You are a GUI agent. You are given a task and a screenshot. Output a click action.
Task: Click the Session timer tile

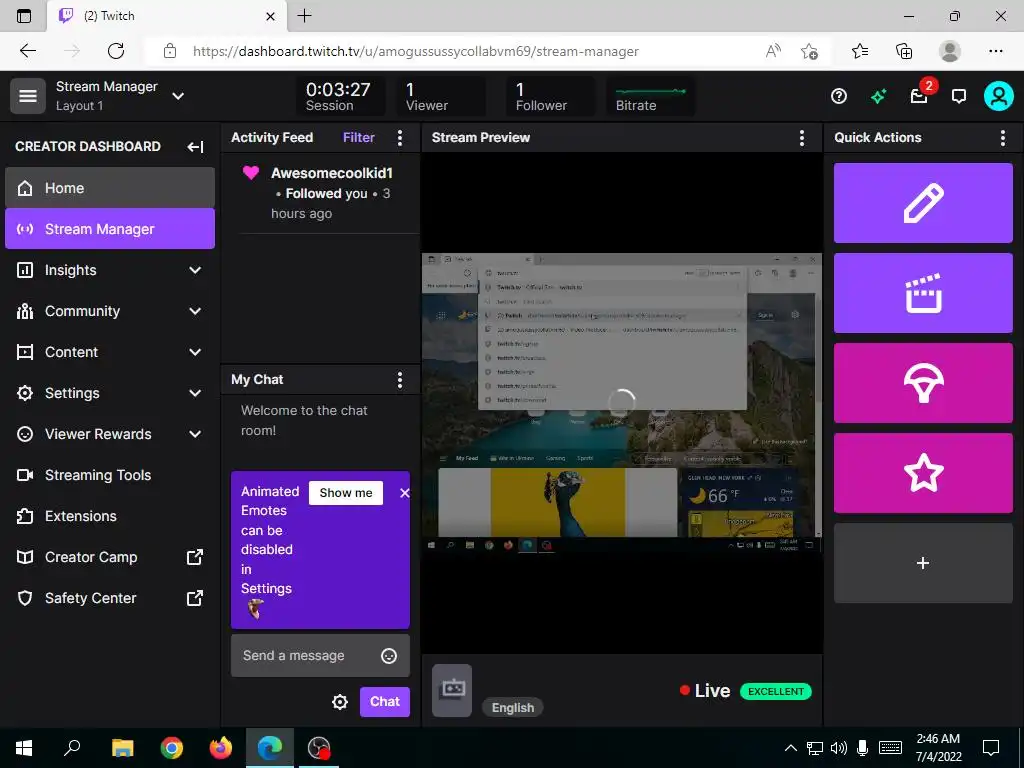[339, 97]
